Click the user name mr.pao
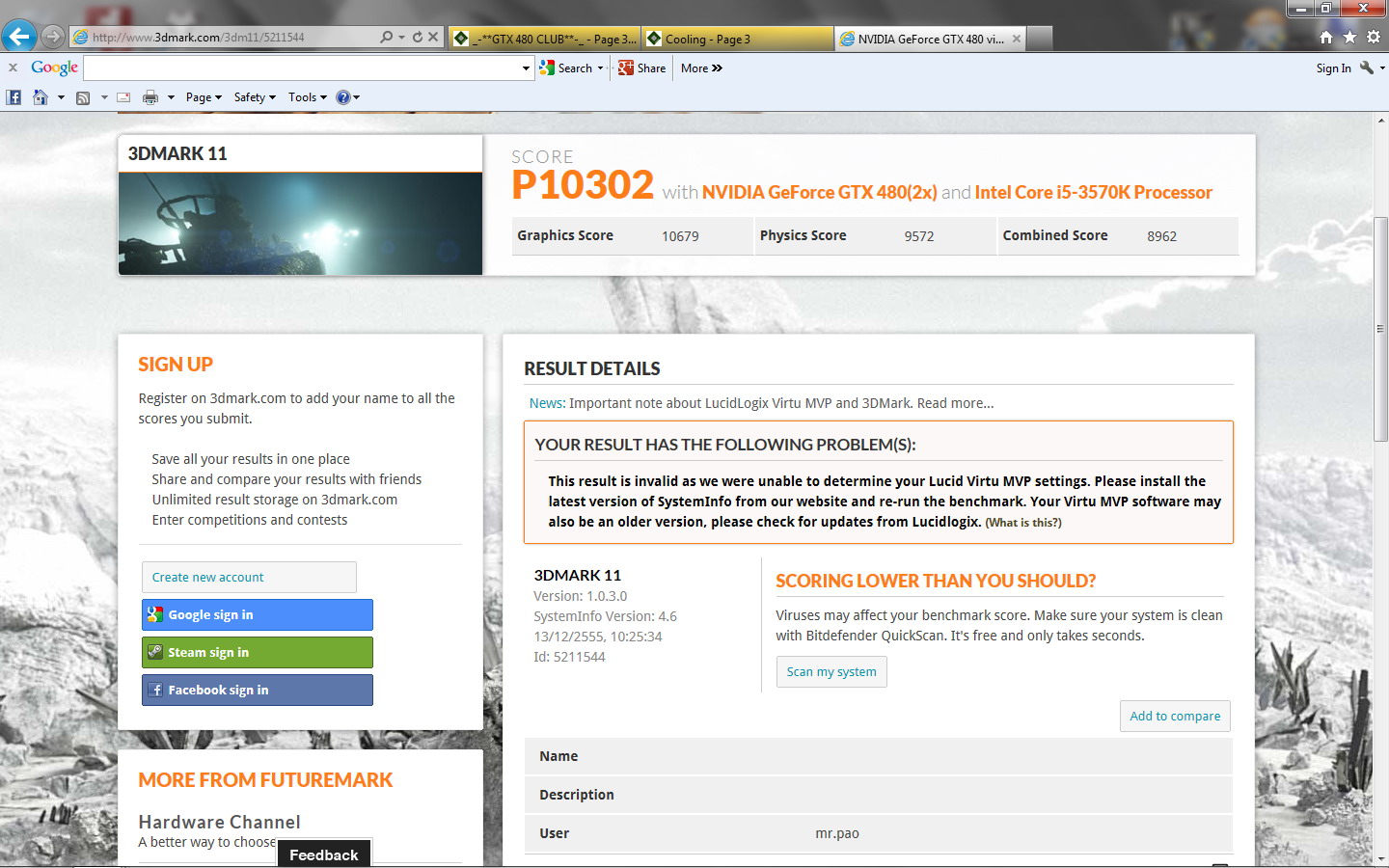The height and width of the screenshot is (868, 1389). pos(837,833)
